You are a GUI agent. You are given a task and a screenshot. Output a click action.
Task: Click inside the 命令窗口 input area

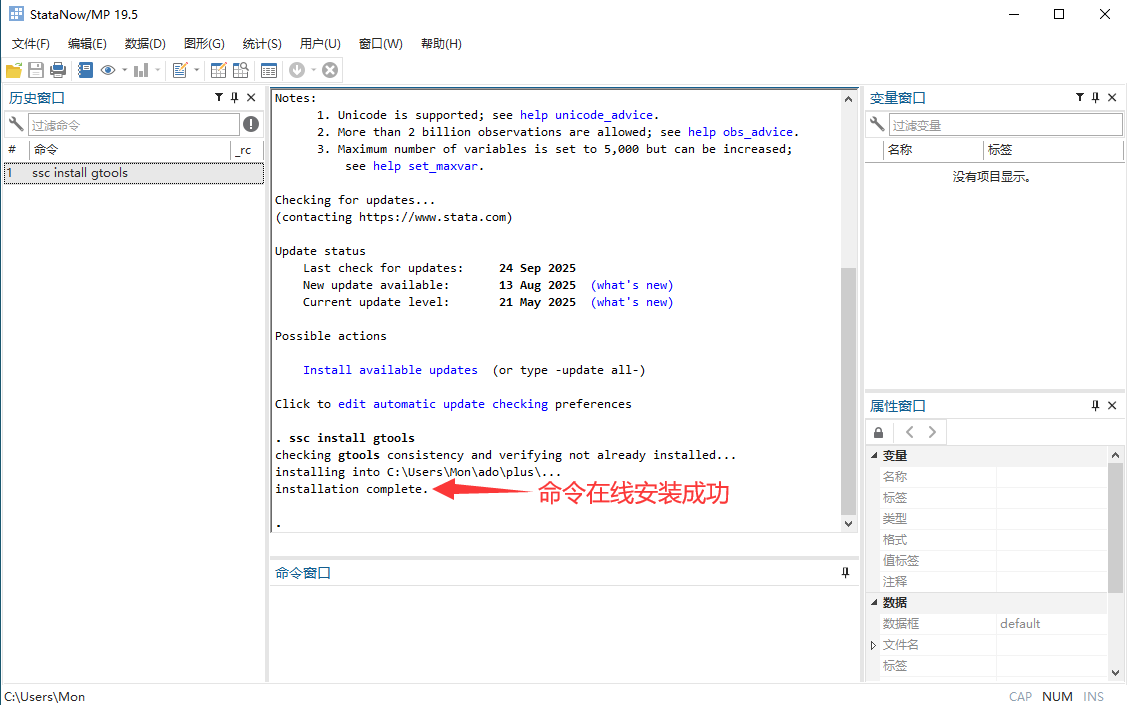coord(564,632)
